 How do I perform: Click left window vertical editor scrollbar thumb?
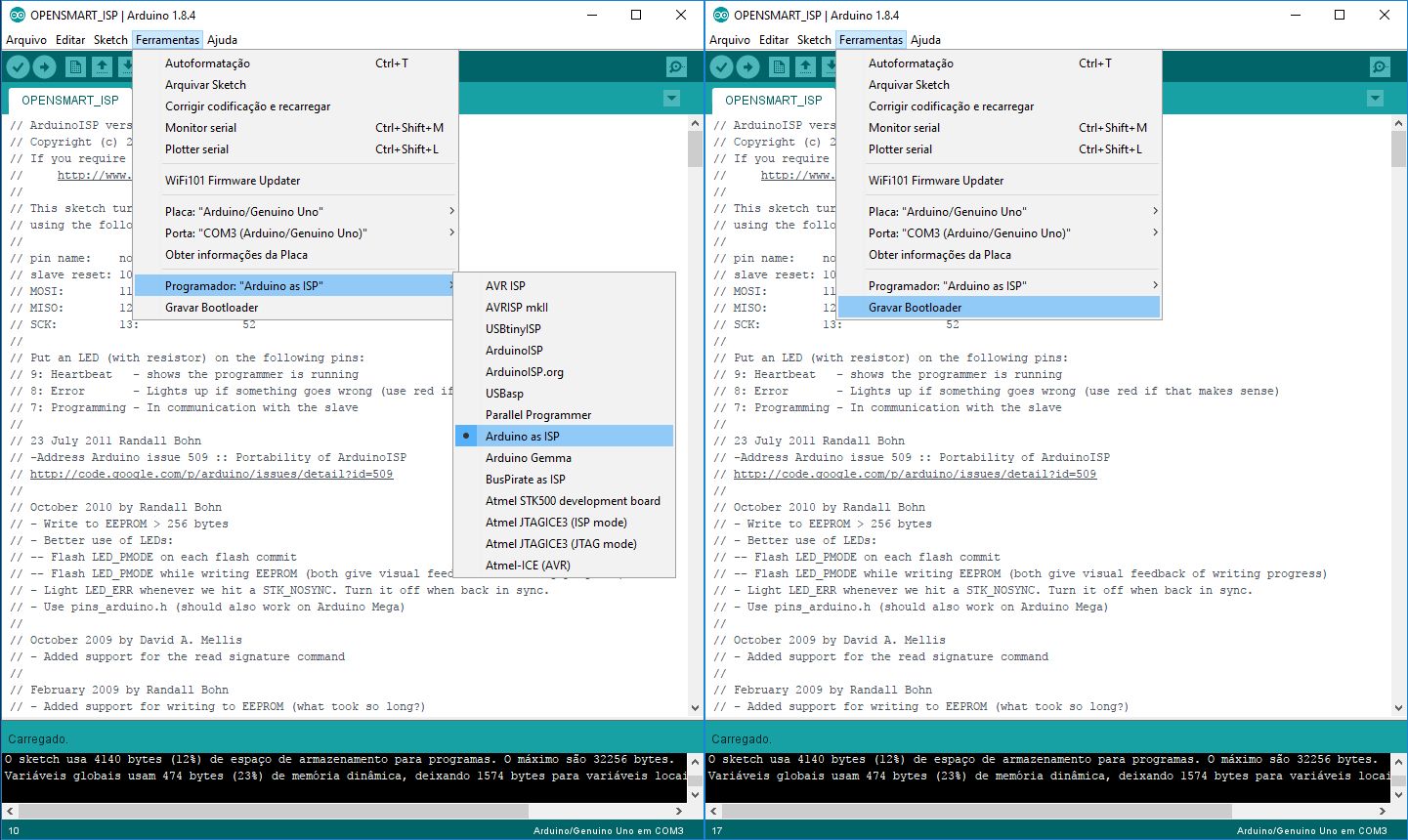point(695,148)
